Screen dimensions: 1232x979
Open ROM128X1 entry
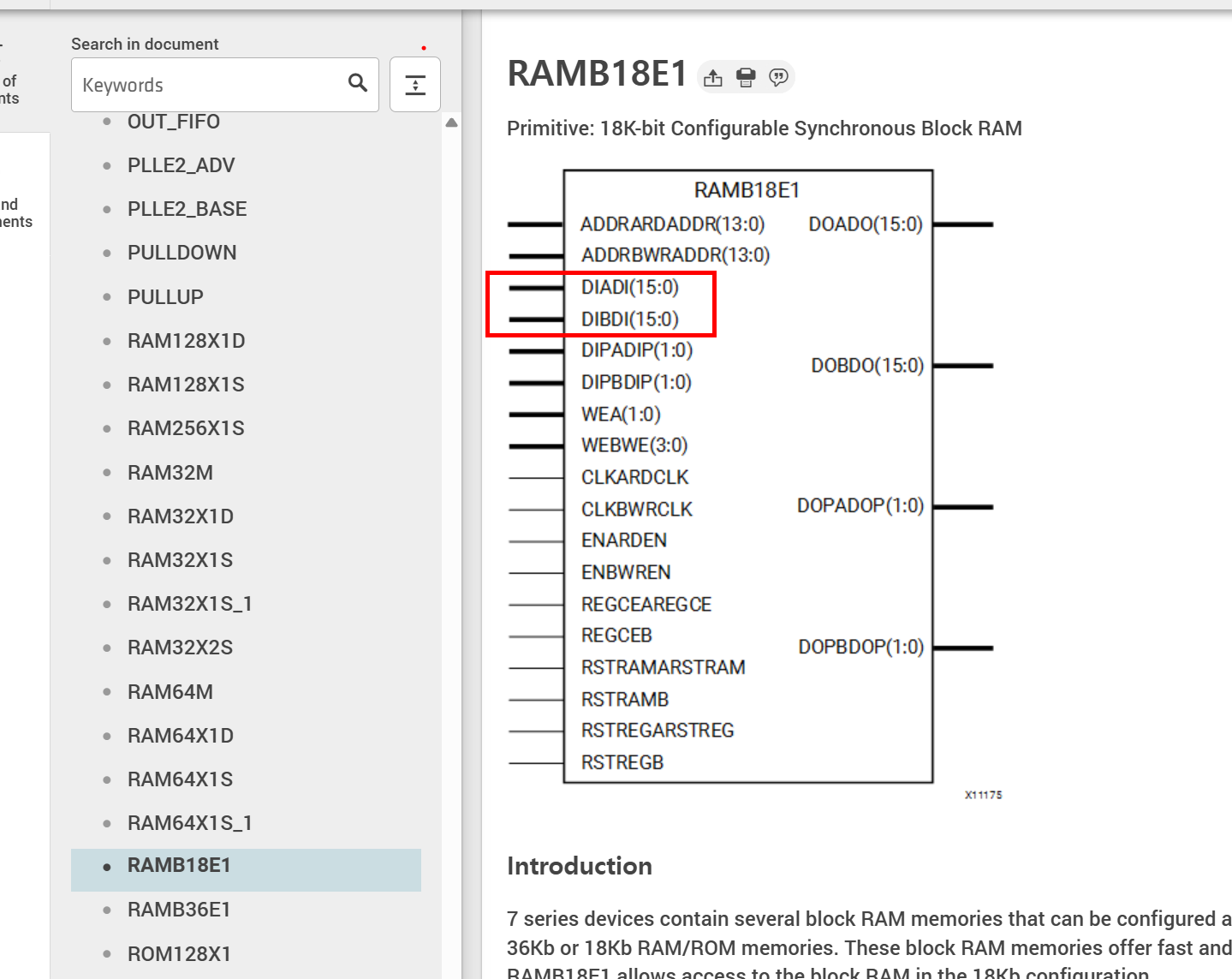click(179, 954)
